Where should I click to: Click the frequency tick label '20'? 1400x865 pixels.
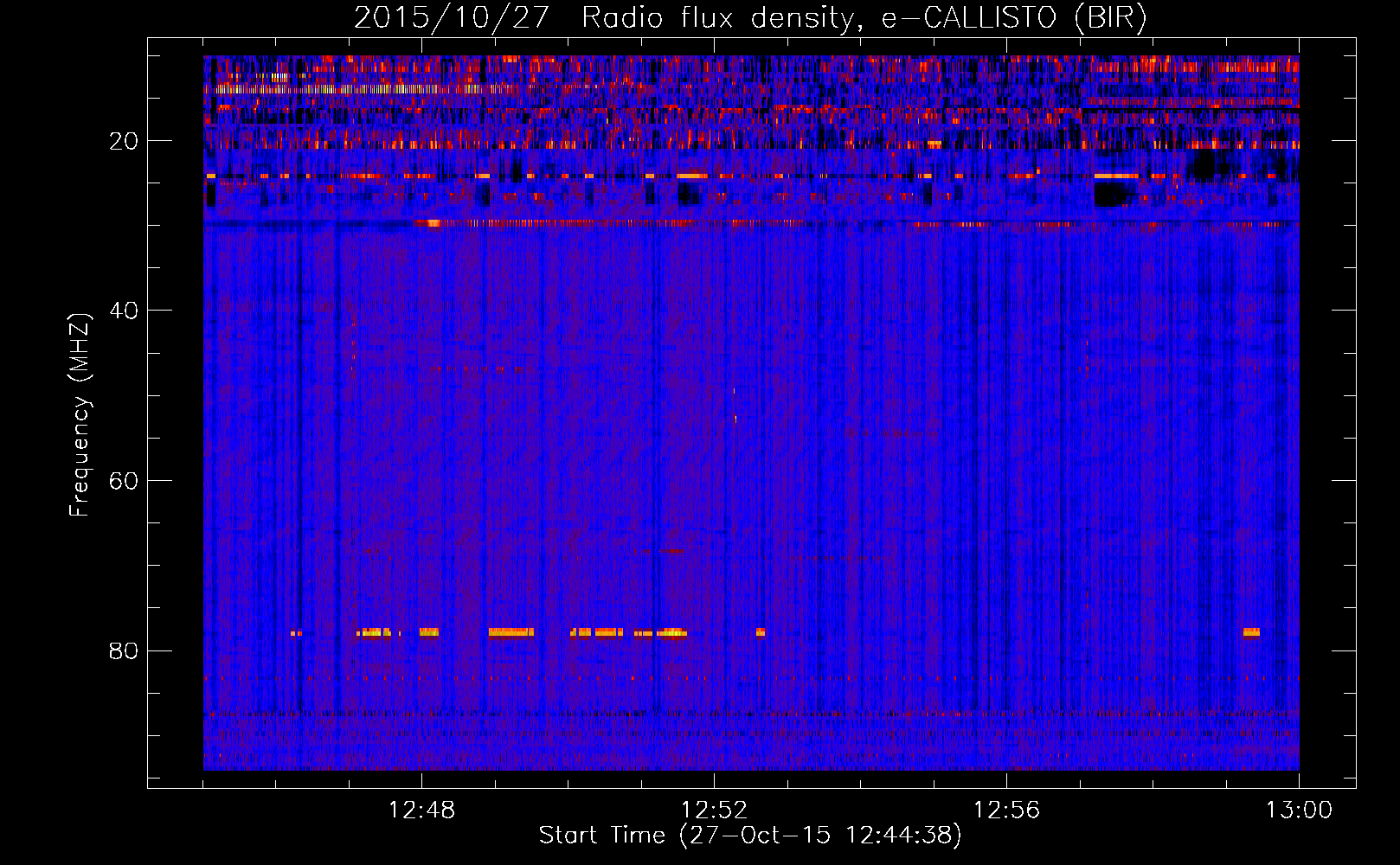pyautogui.click(x=124, y=141)
